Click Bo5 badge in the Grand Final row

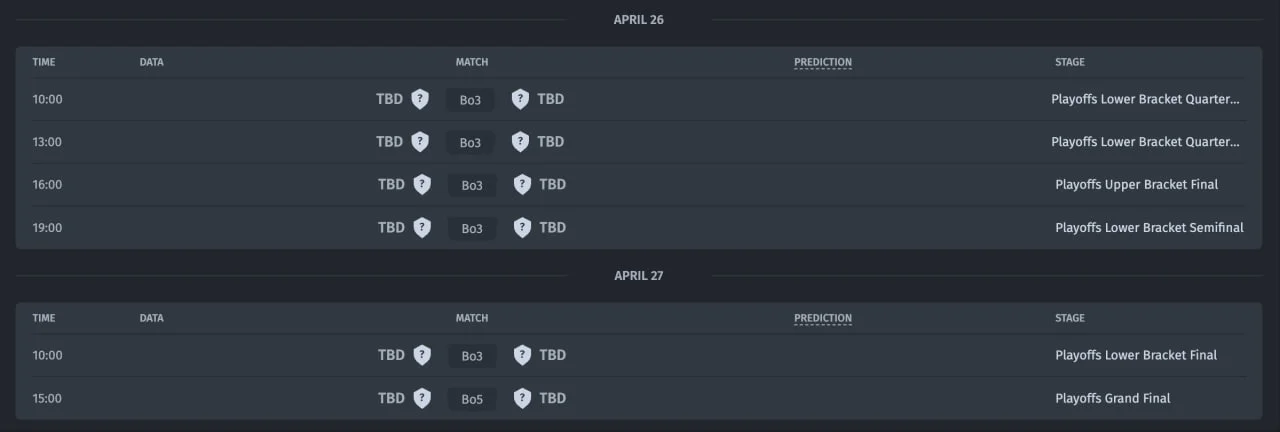(x=472, y=399)
